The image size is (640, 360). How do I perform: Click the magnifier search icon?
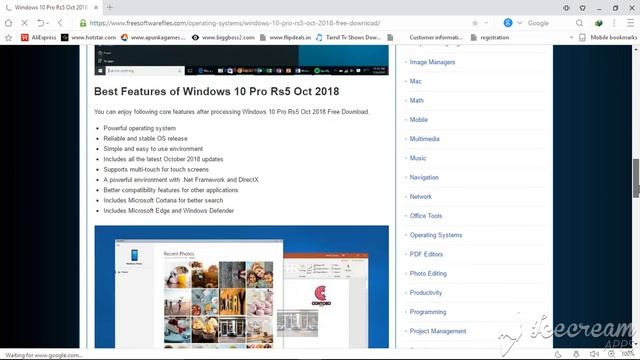[579, 23]
